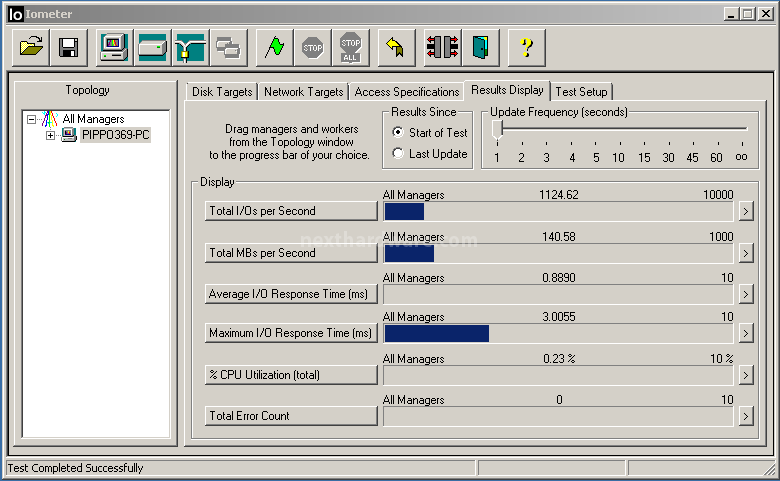Select the Last Update radio button

click(x=397, y=153)
